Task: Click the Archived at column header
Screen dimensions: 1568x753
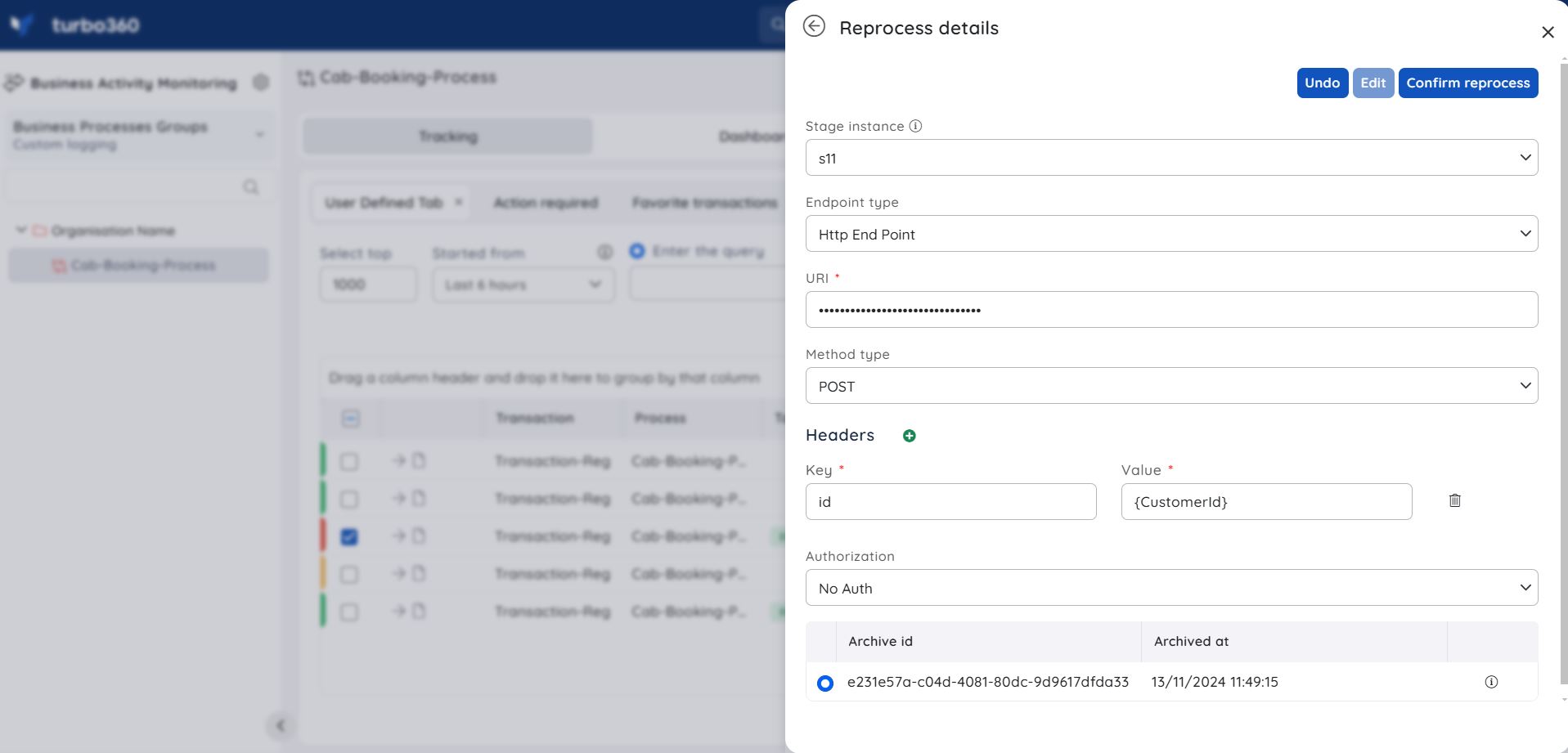Action: [x=1191, y=642]
